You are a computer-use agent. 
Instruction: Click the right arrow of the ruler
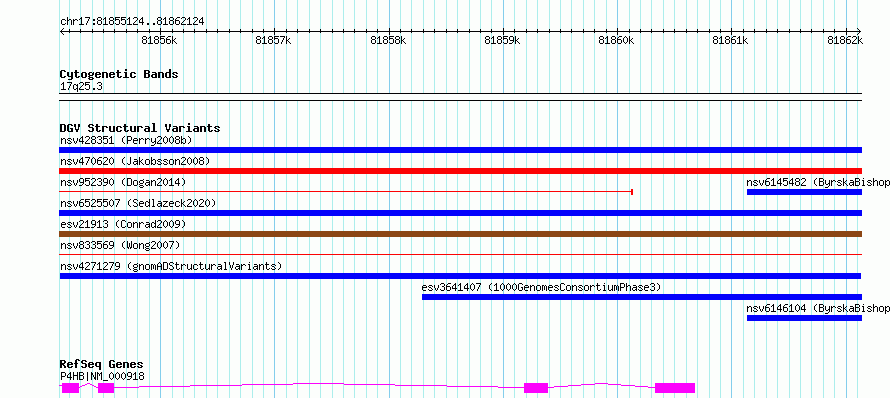click(859, 31)
